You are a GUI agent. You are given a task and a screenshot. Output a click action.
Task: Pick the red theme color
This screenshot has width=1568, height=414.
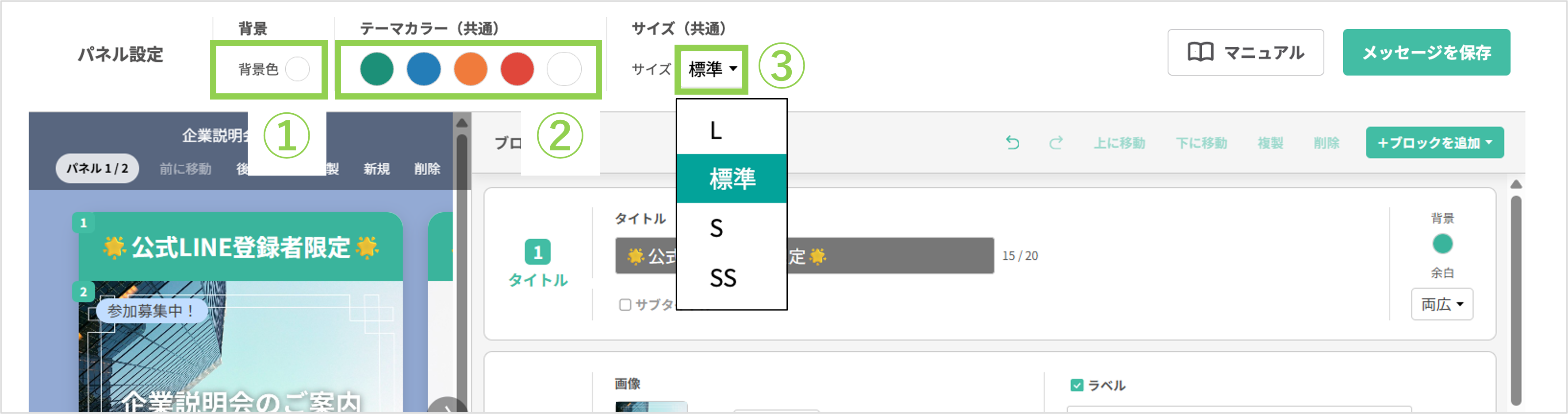[x=517, y=69]
